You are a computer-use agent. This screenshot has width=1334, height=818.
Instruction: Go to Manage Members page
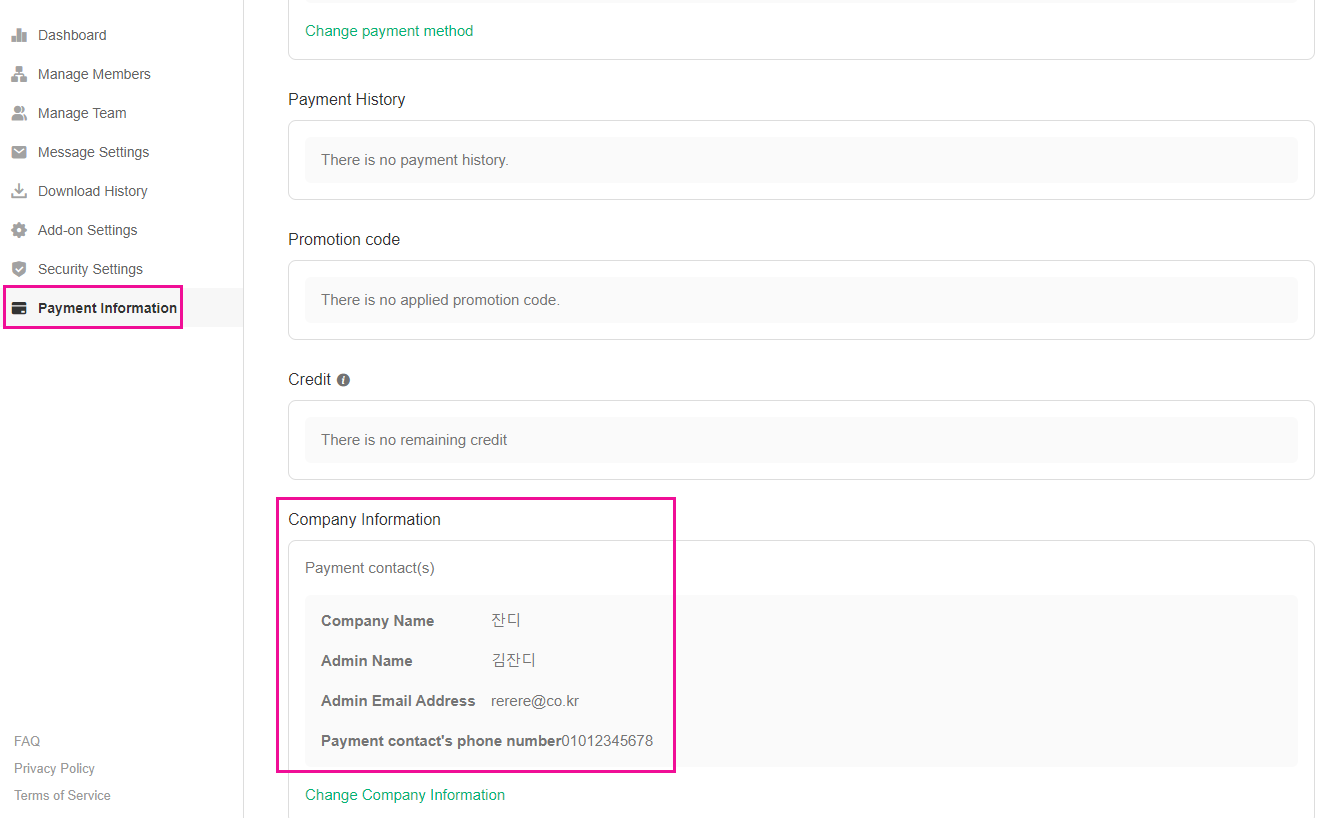(94, 74)
